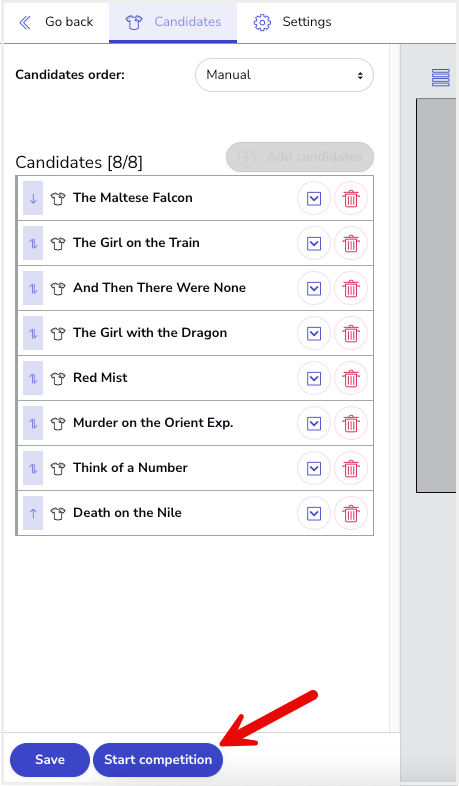Expand Murder on the Orient Exp. details
459x786 pixels.
(x=314, y=423)
